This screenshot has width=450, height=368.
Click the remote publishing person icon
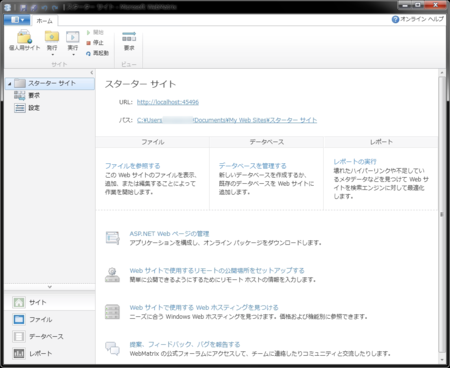112,275
